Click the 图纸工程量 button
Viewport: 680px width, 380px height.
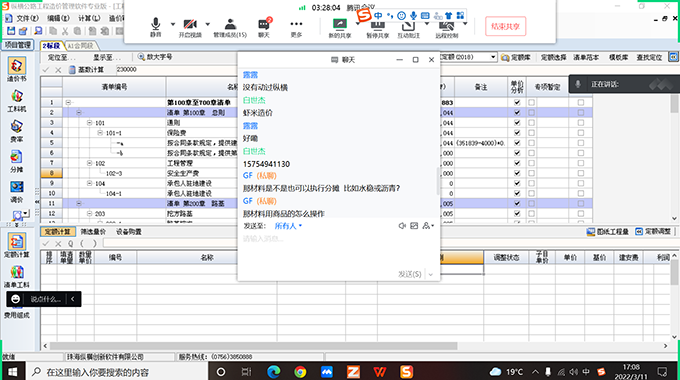[608, 232]
